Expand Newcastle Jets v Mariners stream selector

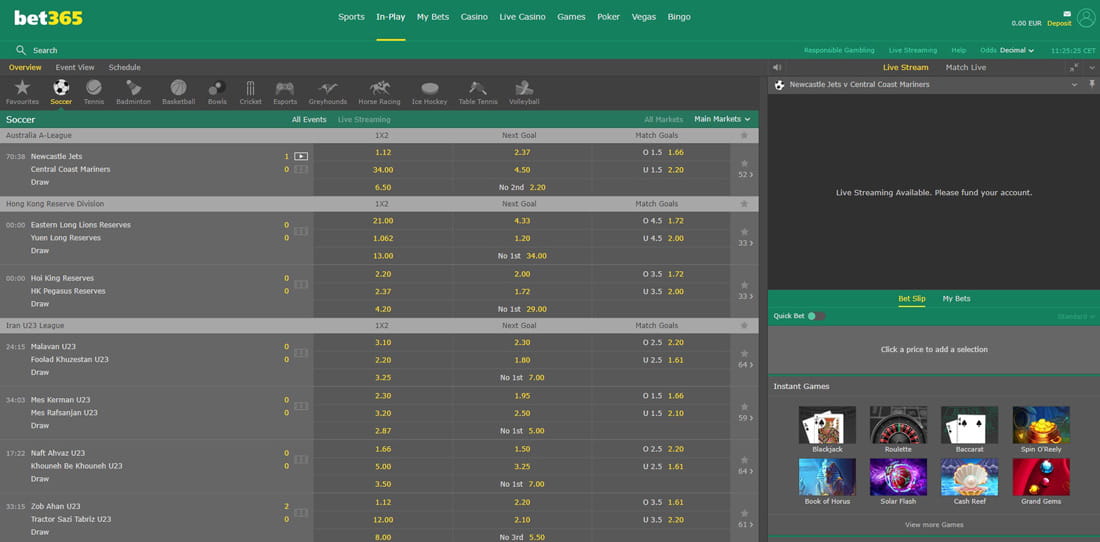click(1074, 84)
